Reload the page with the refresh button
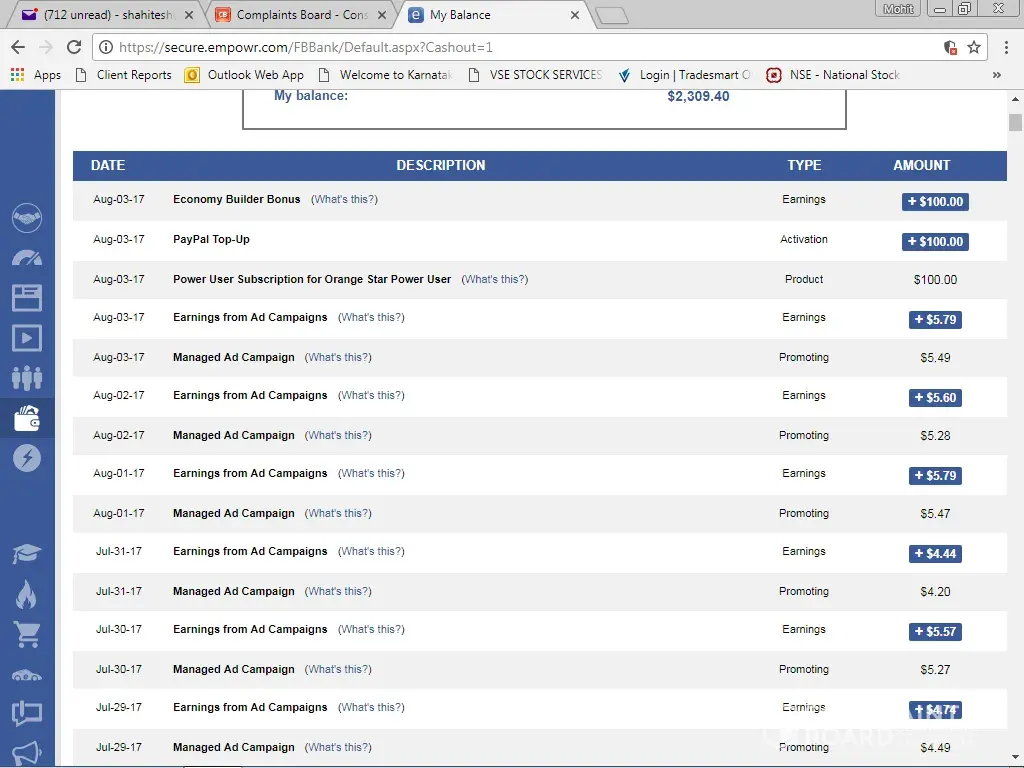The height and width of the screenshot is (768, 1024). [74, 47]
